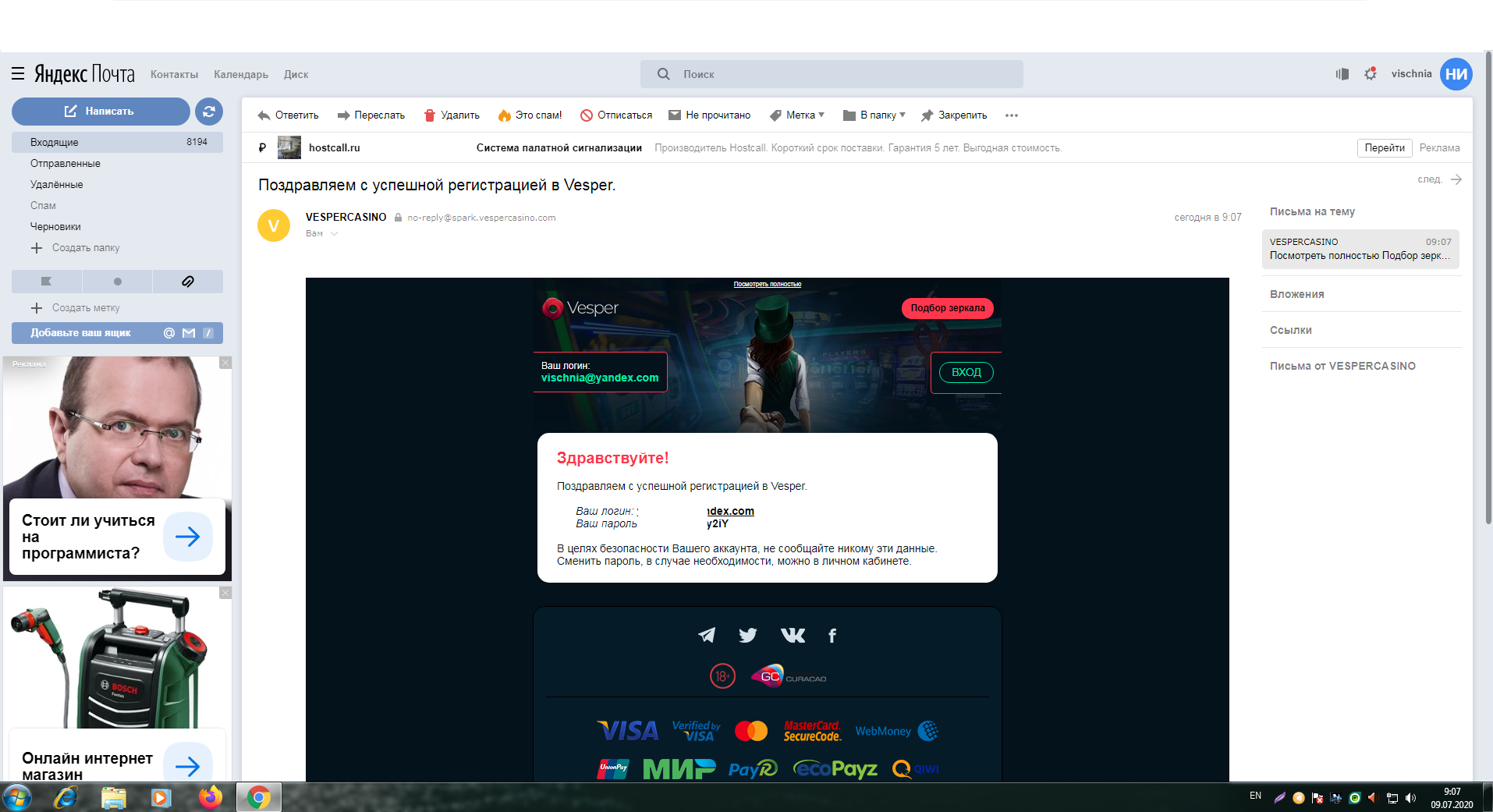This screenshot has width=1493, height=812.
Task: Click the Перейти button in the ad row
Action: tap(1385, 148)
